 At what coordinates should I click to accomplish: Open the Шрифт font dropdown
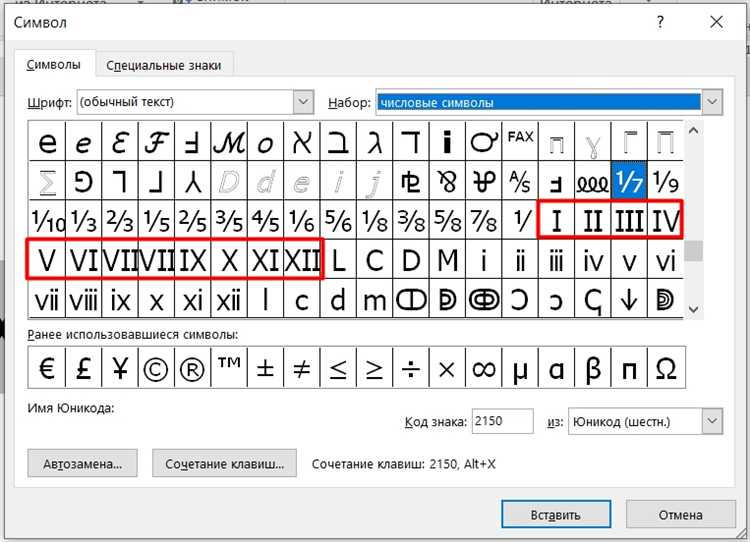click(303, 102)
